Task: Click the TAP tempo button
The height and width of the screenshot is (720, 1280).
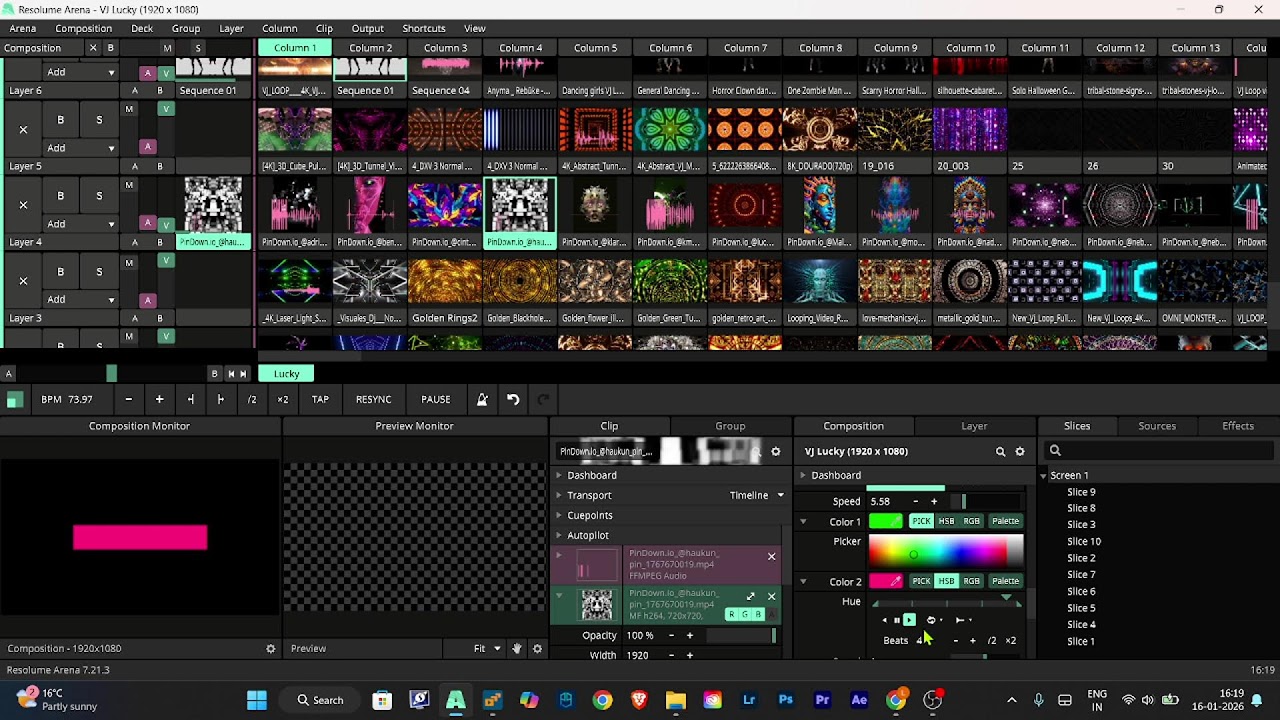Action: point(320,399)
